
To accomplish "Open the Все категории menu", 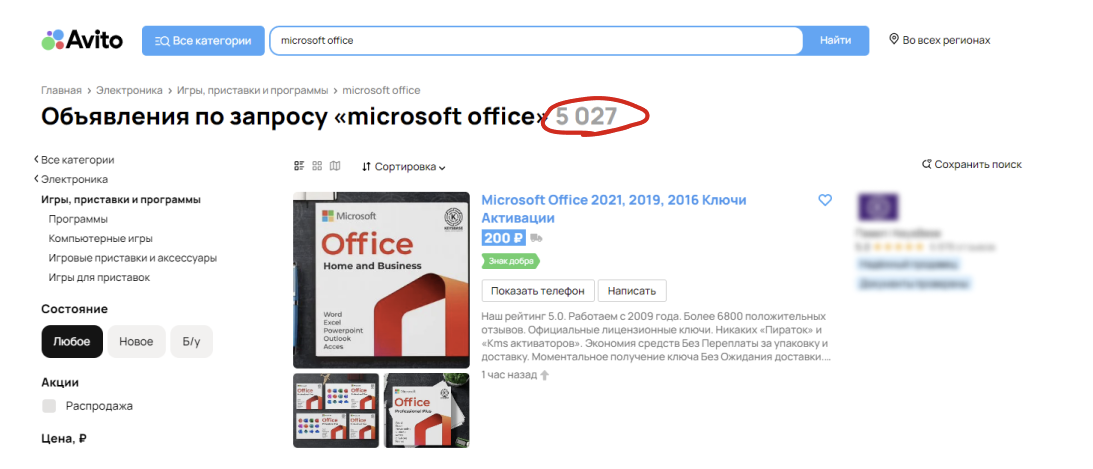I will tap(203, 40).
